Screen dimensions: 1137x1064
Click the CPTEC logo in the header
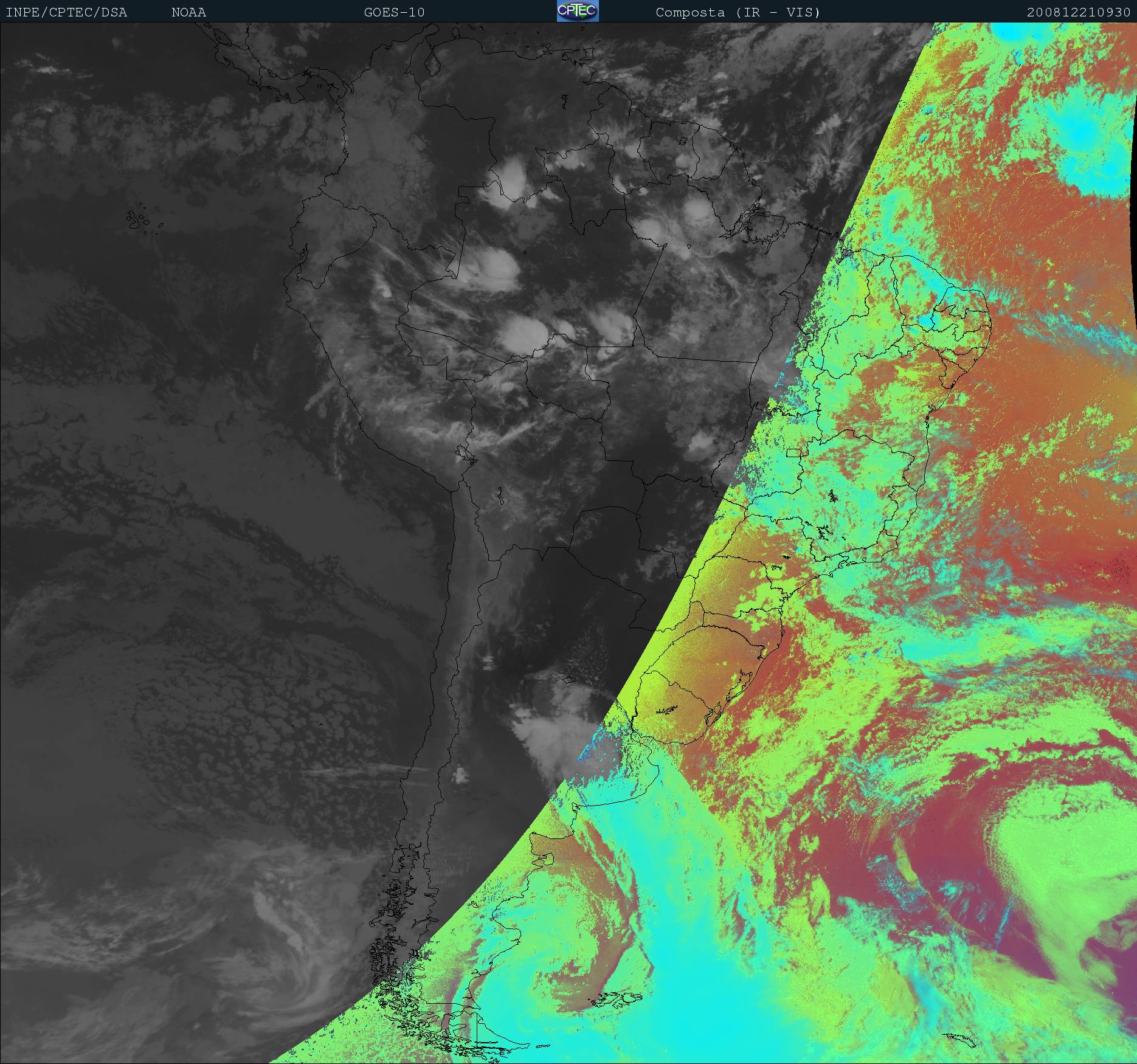click(x=578, y=11)
